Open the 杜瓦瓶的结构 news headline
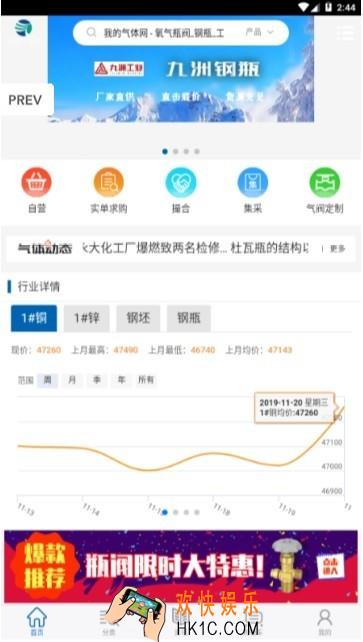Image resolution: width=363 pixels, height=642 pixels. point(270,248)
